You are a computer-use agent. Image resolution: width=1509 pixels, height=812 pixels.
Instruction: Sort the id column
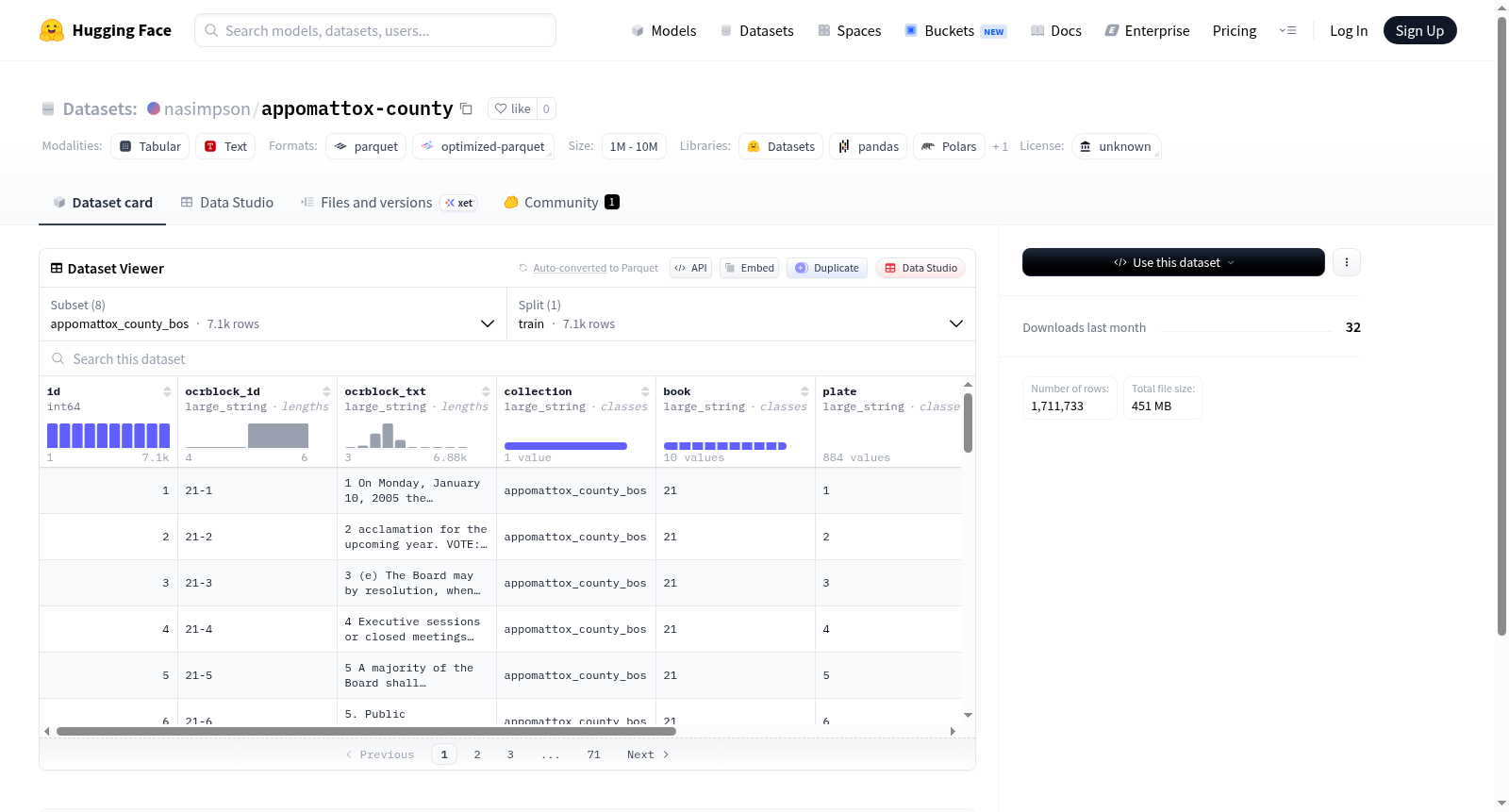167,391
